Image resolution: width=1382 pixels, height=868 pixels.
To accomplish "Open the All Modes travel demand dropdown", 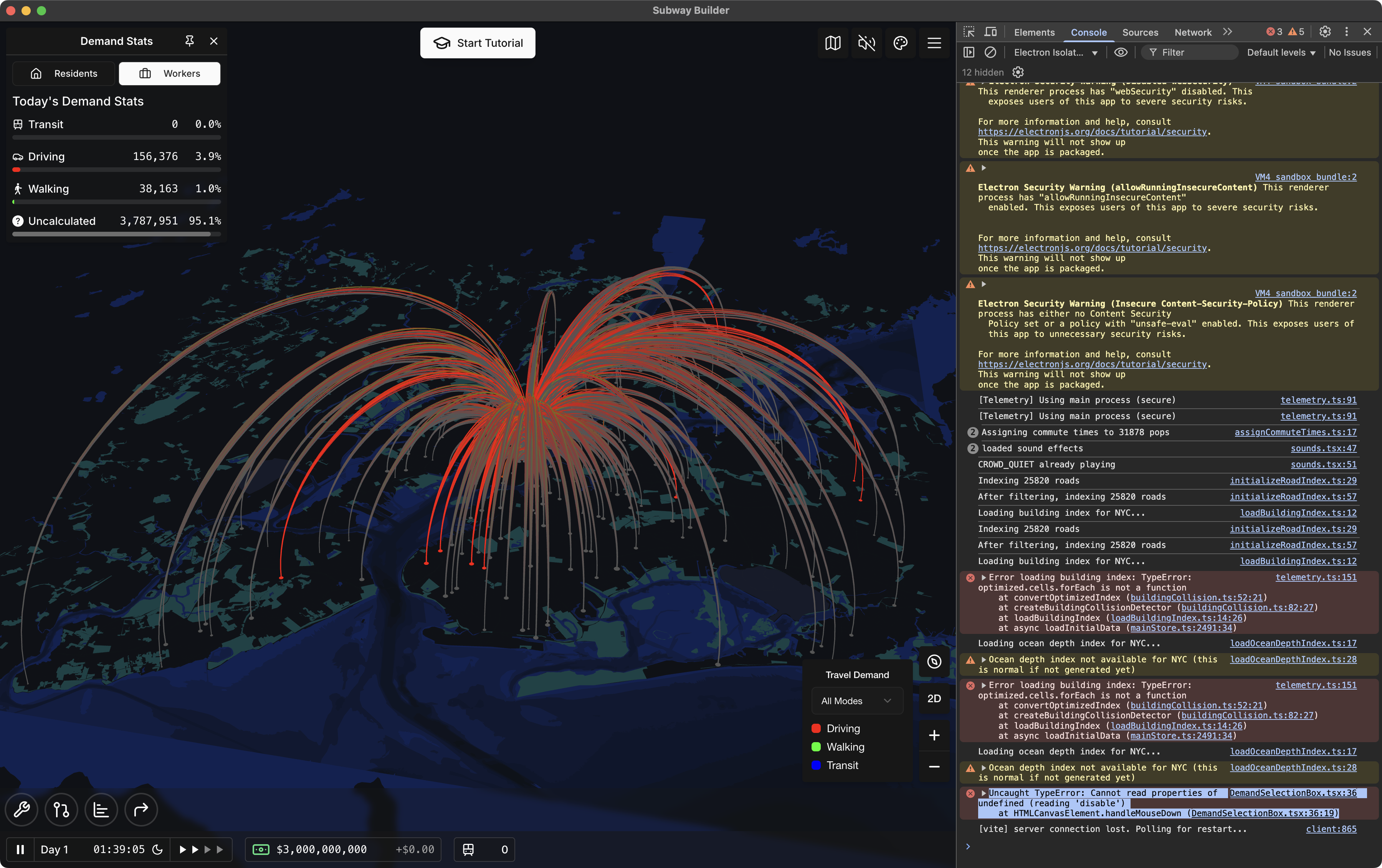I will pos(857,700).
